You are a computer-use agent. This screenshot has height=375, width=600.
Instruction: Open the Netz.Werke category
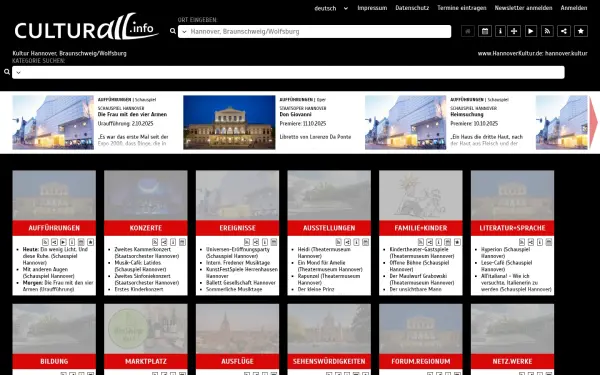pos(512,361)
